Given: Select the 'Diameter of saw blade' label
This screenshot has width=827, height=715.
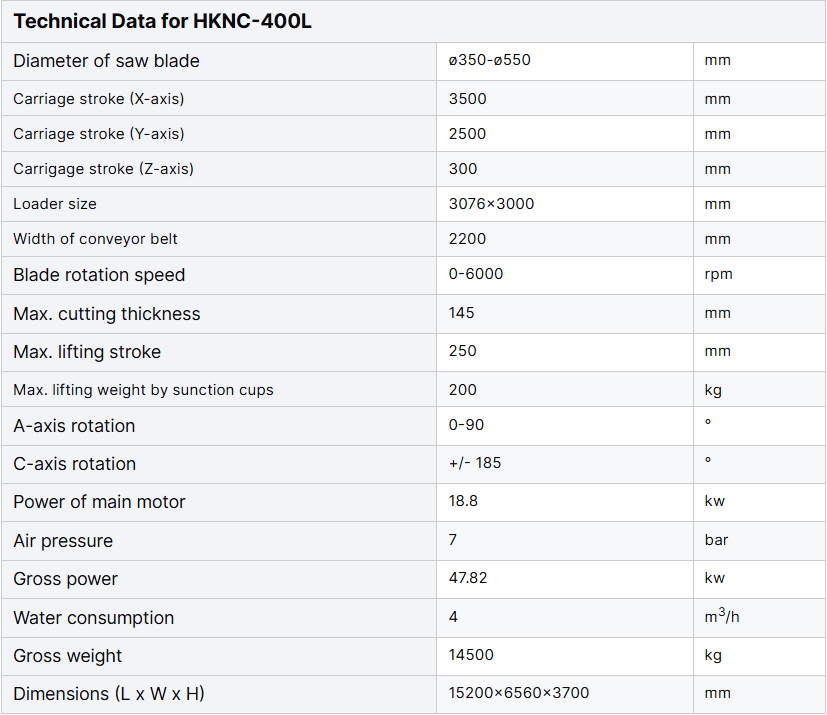Looking at the screenshot, I should pyautogui.click(x=106, y=61).
